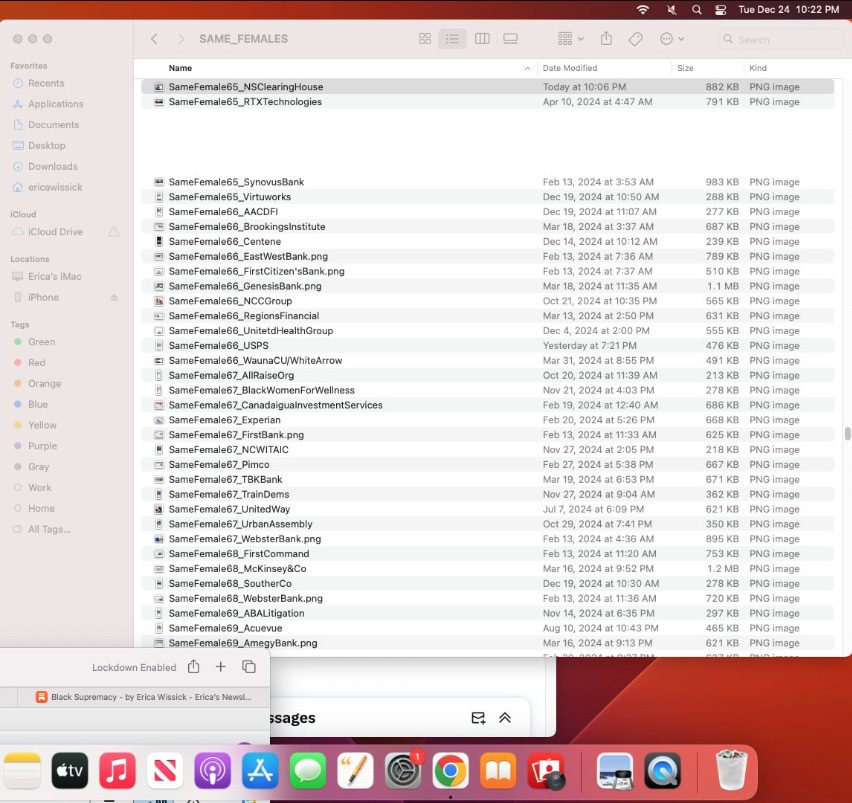Open the Trash in the Dock

click(731, 770)
